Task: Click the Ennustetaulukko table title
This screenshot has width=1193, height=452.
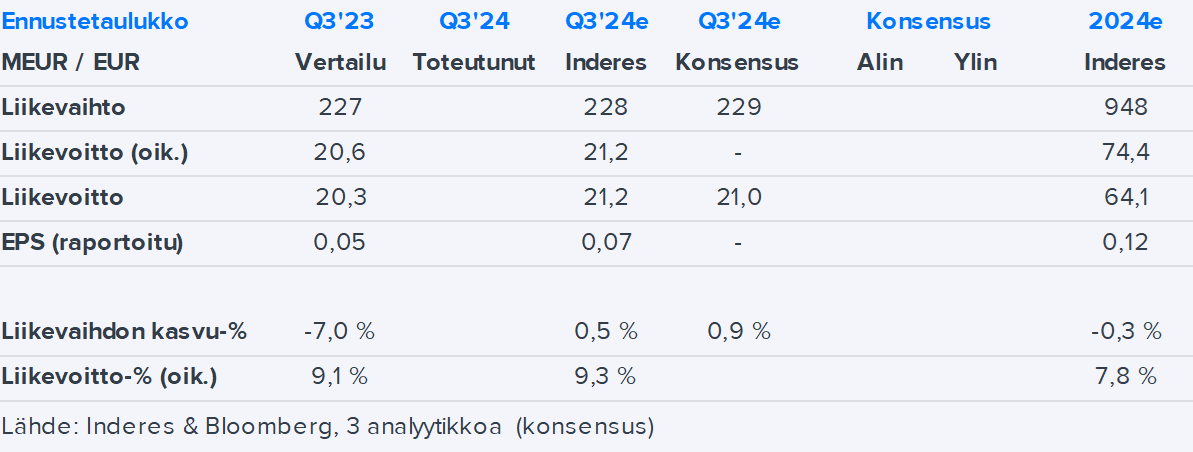Action: 95,21
